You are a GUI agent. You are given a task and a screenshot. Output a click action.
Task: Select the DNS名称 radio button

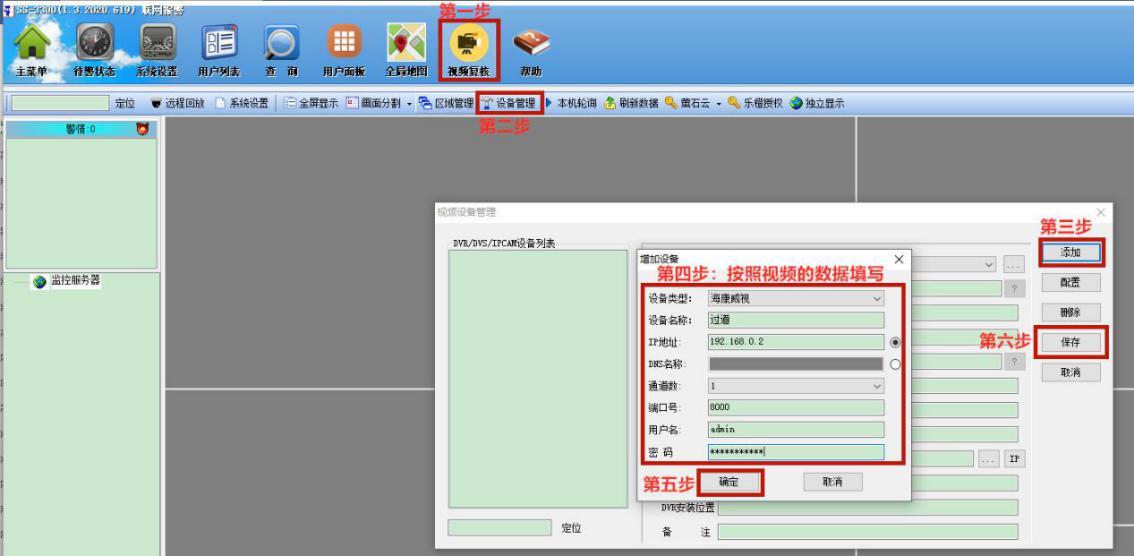(x=895, y=364)
